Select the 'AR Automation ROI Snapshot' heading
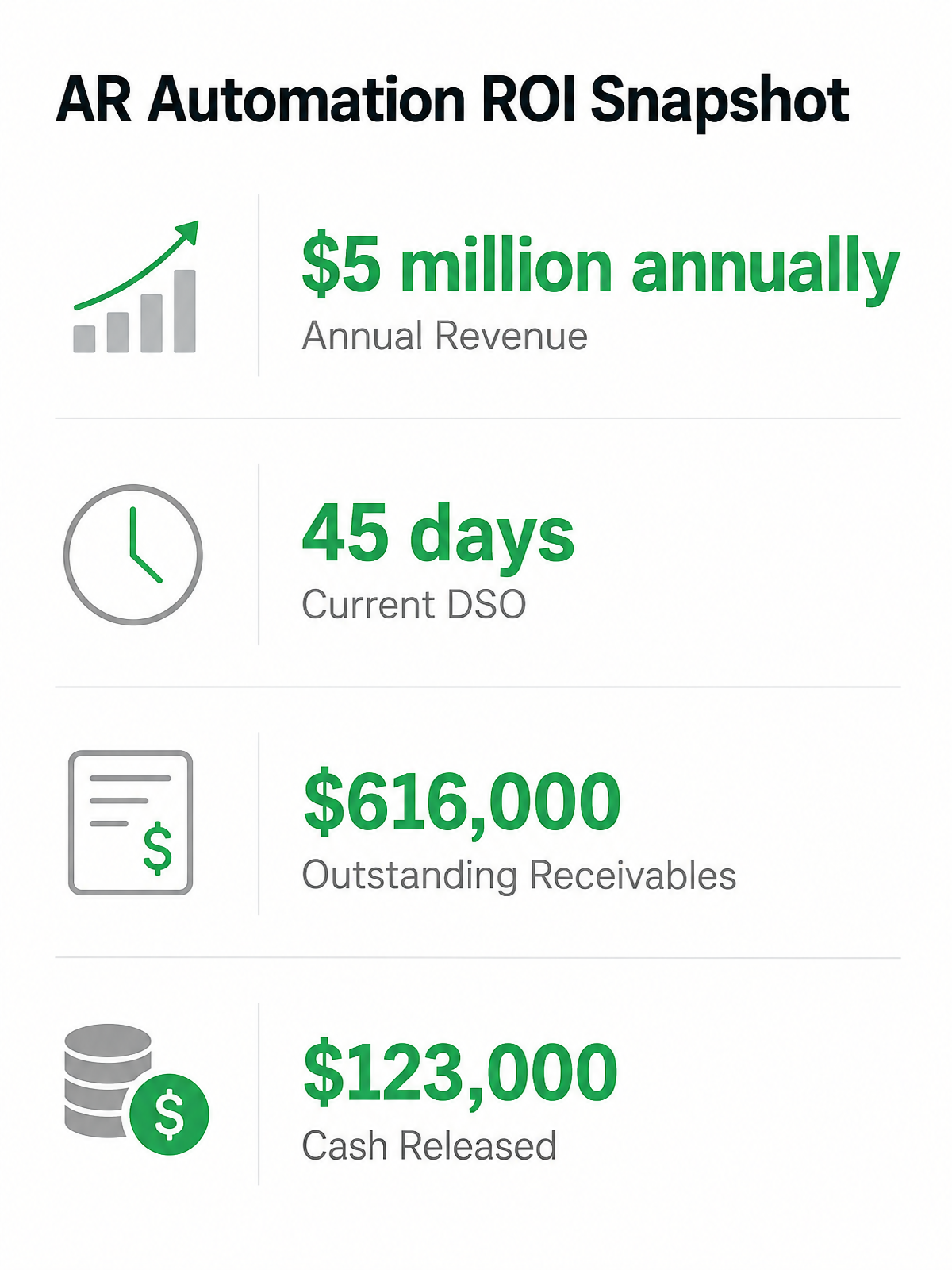This screenshot has height=1270, width=952. [x=452, y=101]
